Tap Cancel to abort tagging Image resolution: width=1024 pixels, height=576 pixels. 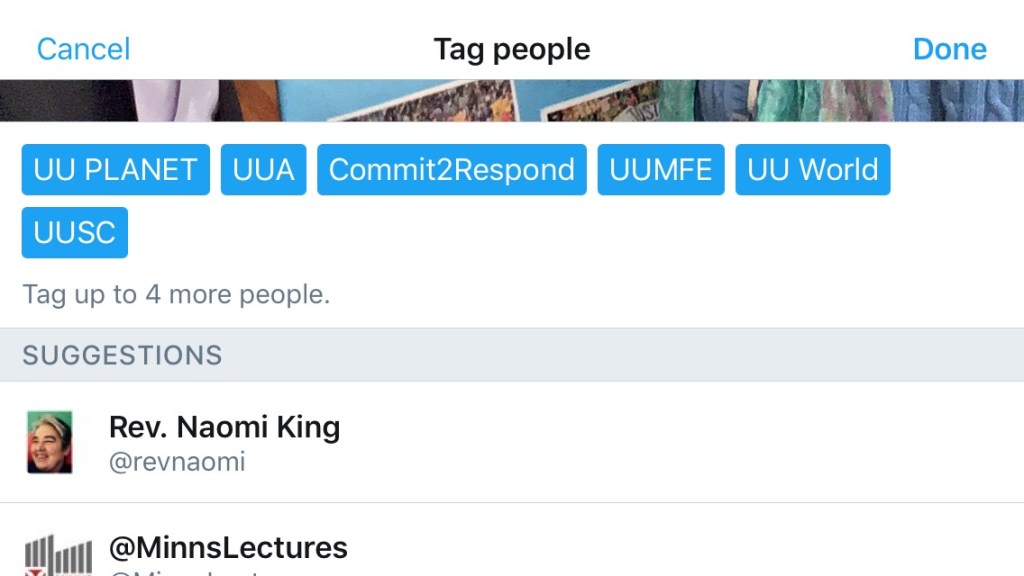coord(83,49)
